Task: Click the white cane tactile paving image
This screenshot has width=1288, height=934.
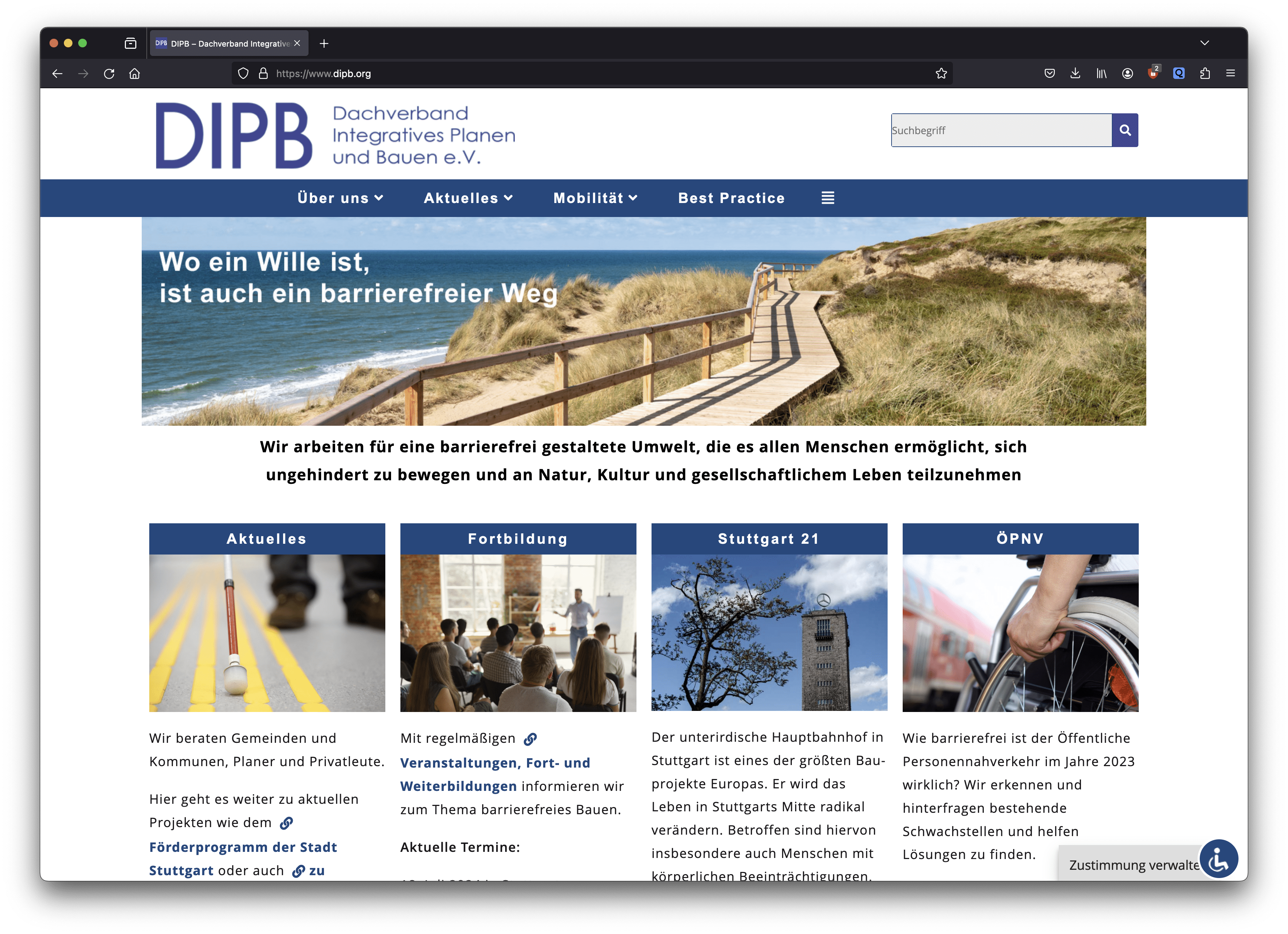Action: 267,632
